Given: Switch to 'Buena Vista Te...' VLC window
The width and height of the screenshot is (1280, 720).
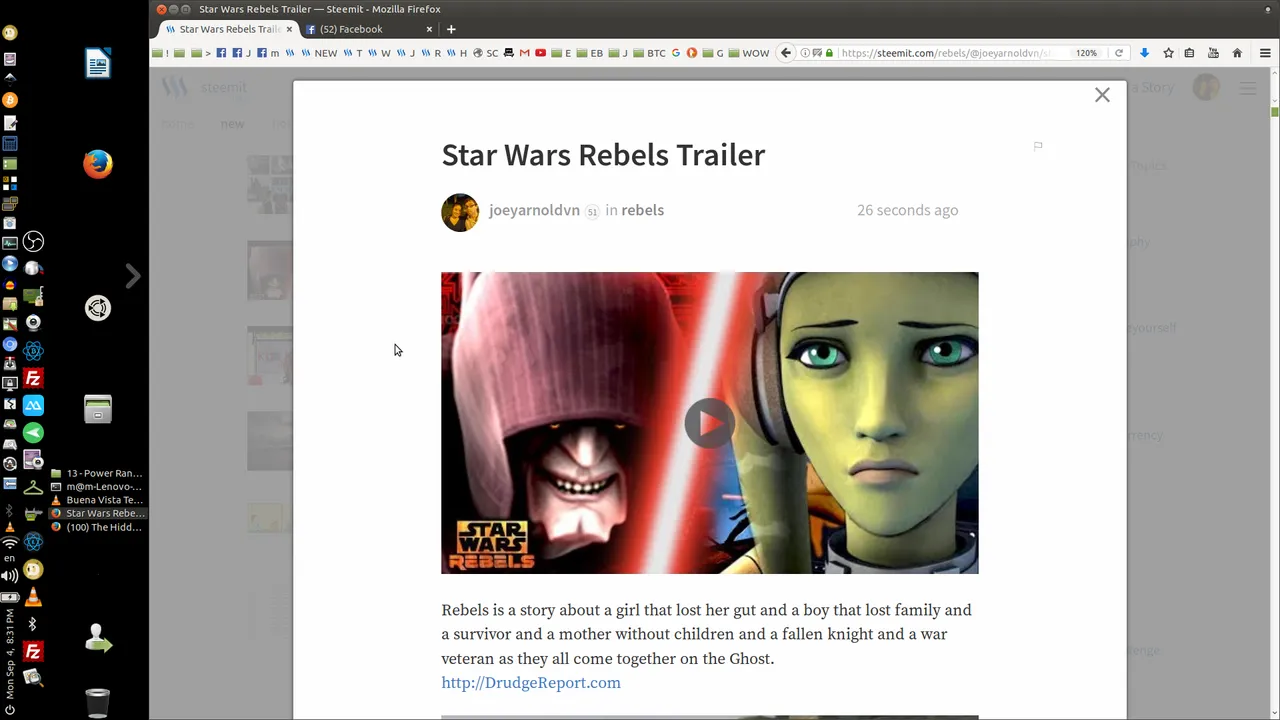Looking at the screenshot, I should click(97, 500).
